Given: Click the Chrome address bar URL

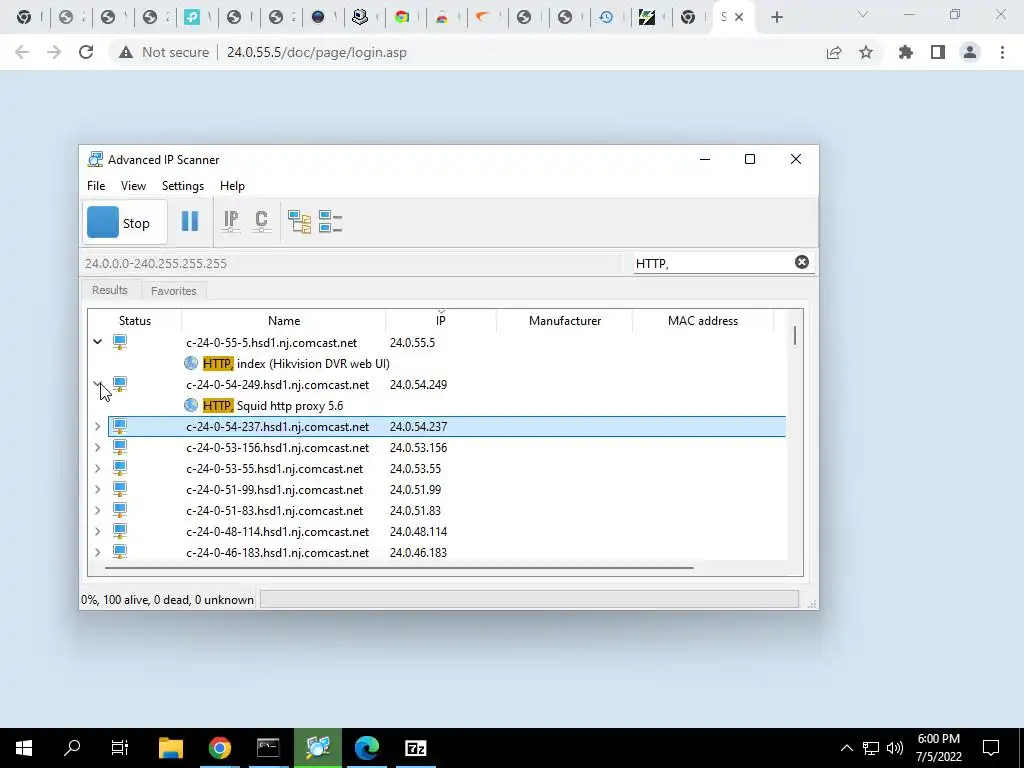Looking at the screenshot, I should coord(317,52).
